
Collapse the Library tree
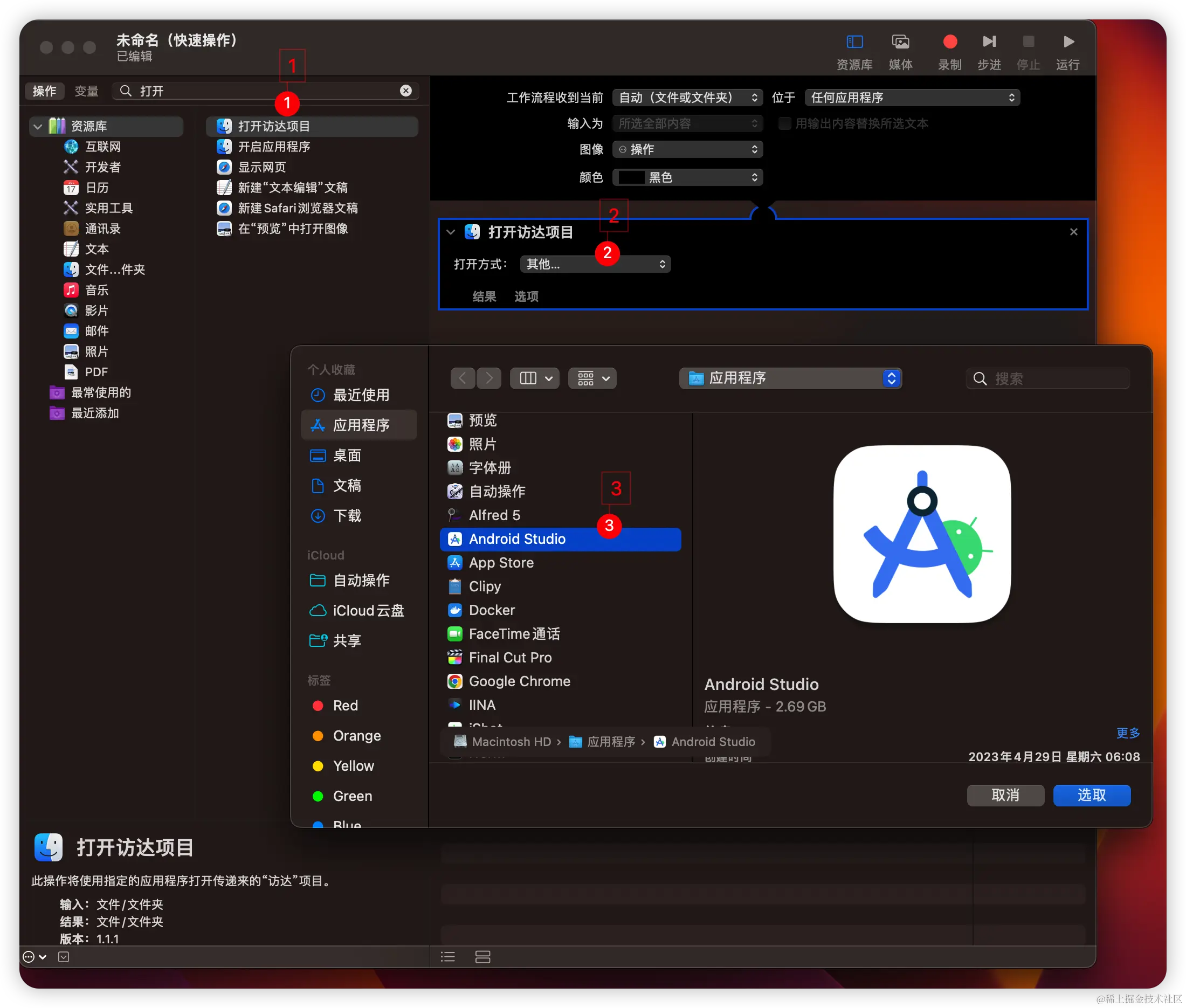tap(38, 126)
